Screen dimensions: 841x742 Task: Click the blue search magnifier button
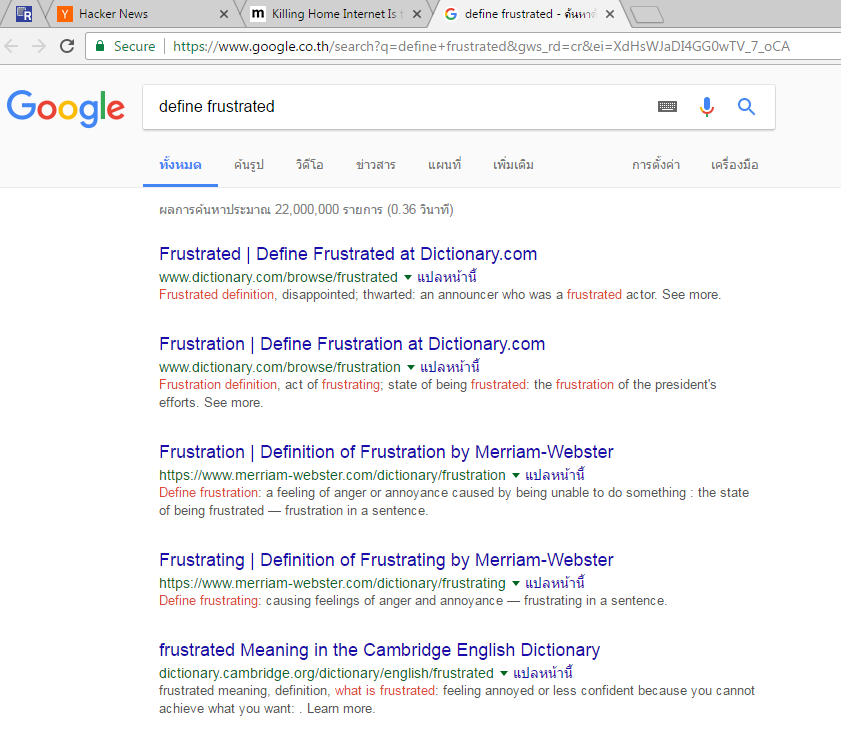coord(746,107)
